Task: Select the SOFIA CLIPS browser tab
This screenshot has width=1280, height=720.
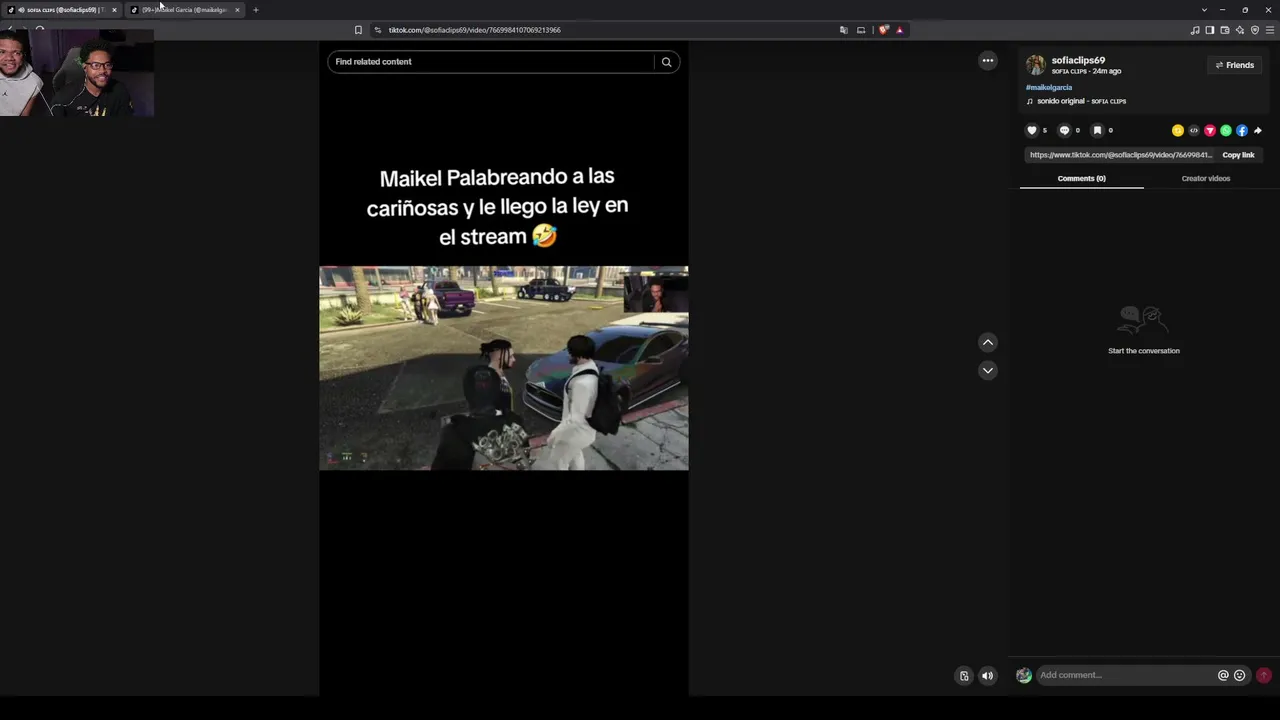Action: tap(62, 10)
